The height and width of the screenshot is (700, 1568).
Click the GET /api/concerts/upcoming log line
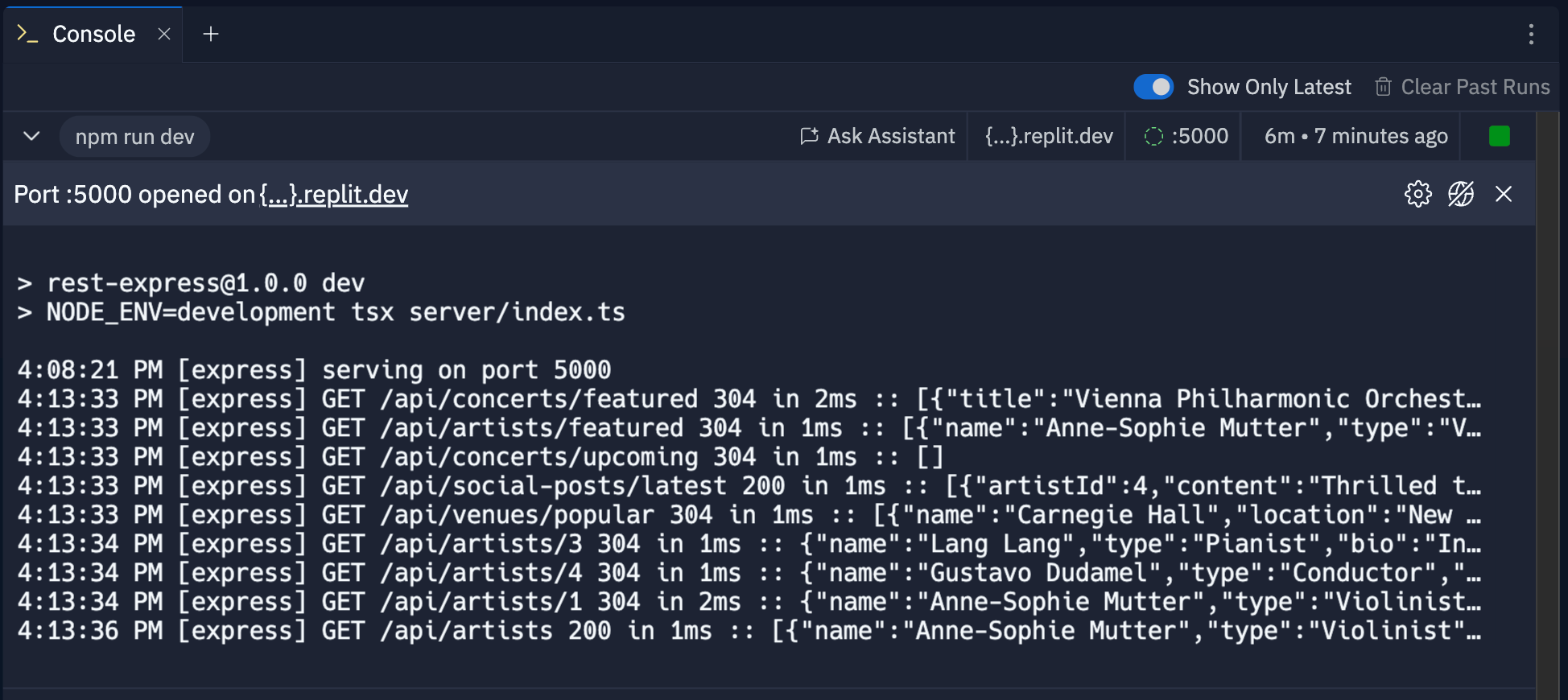(x=480, y=457)
